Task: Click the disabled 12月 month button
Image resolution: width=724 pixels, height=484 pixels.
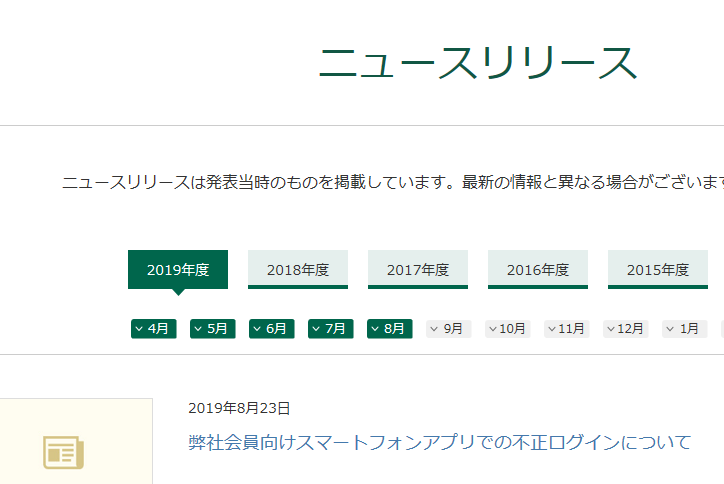Action: tap(626, 329)
